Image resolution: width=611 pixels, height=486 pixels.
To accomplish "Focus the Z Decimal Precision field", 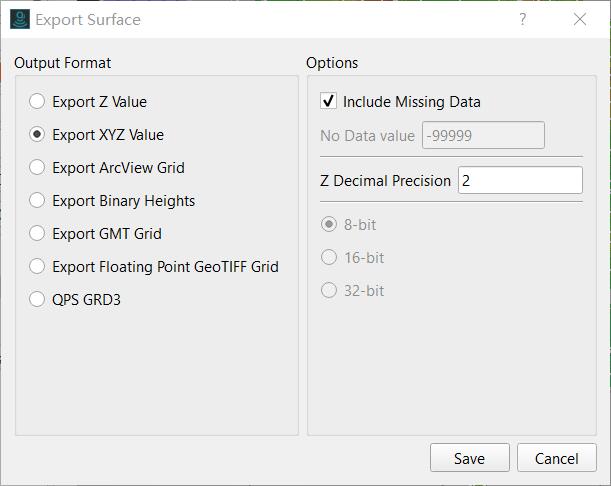I will (x=520, y=180).
